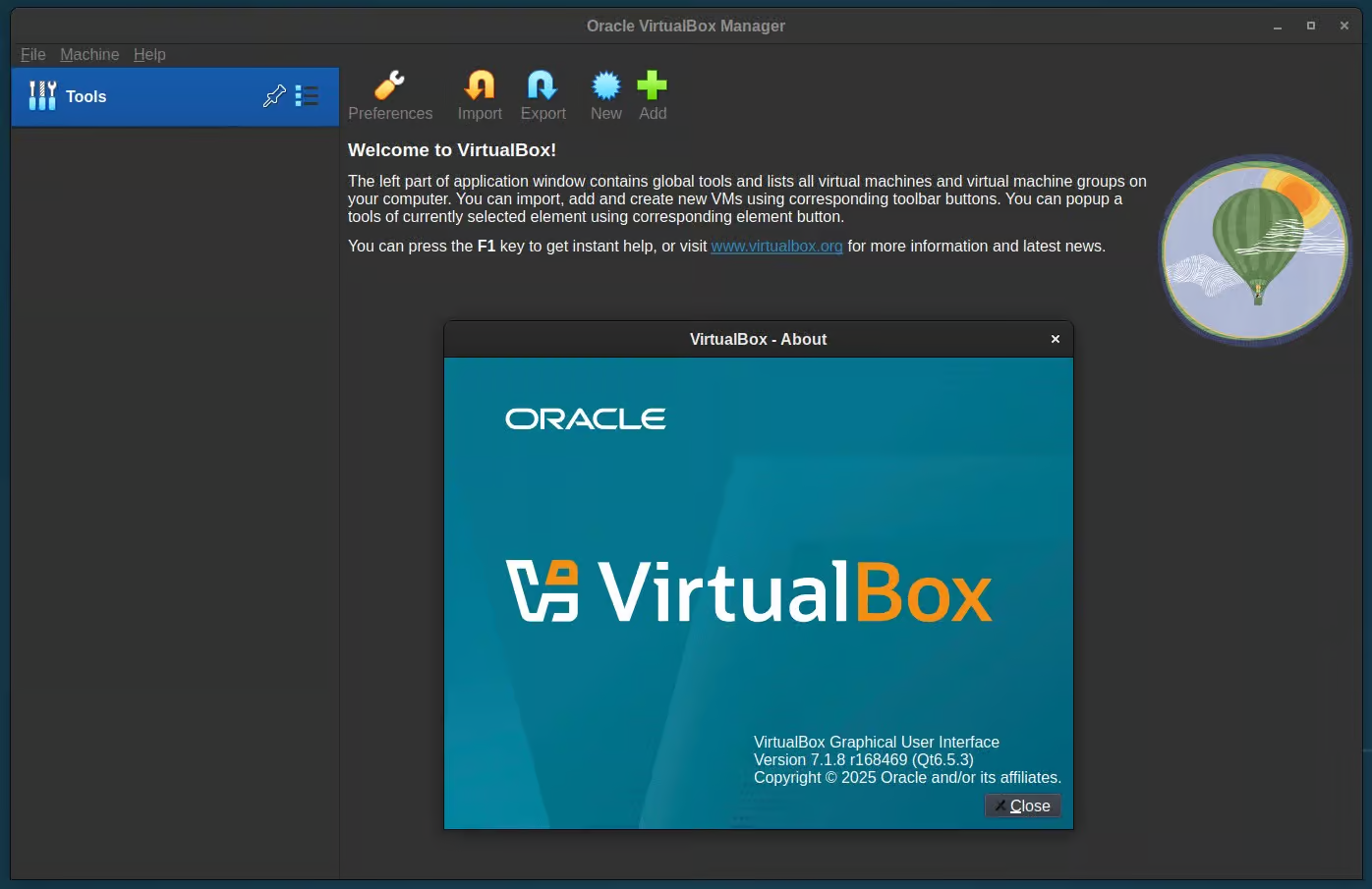Open the Help menu
This screenshot has height=889, width=1372.
pos(149,55)
